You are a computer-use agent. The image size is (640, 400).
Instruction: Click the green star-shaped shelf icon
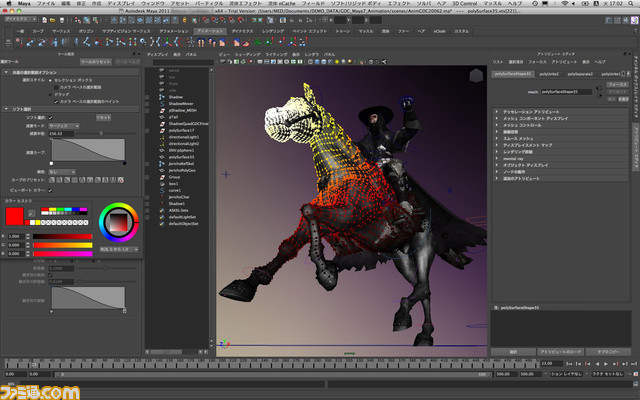click(258, 42)
